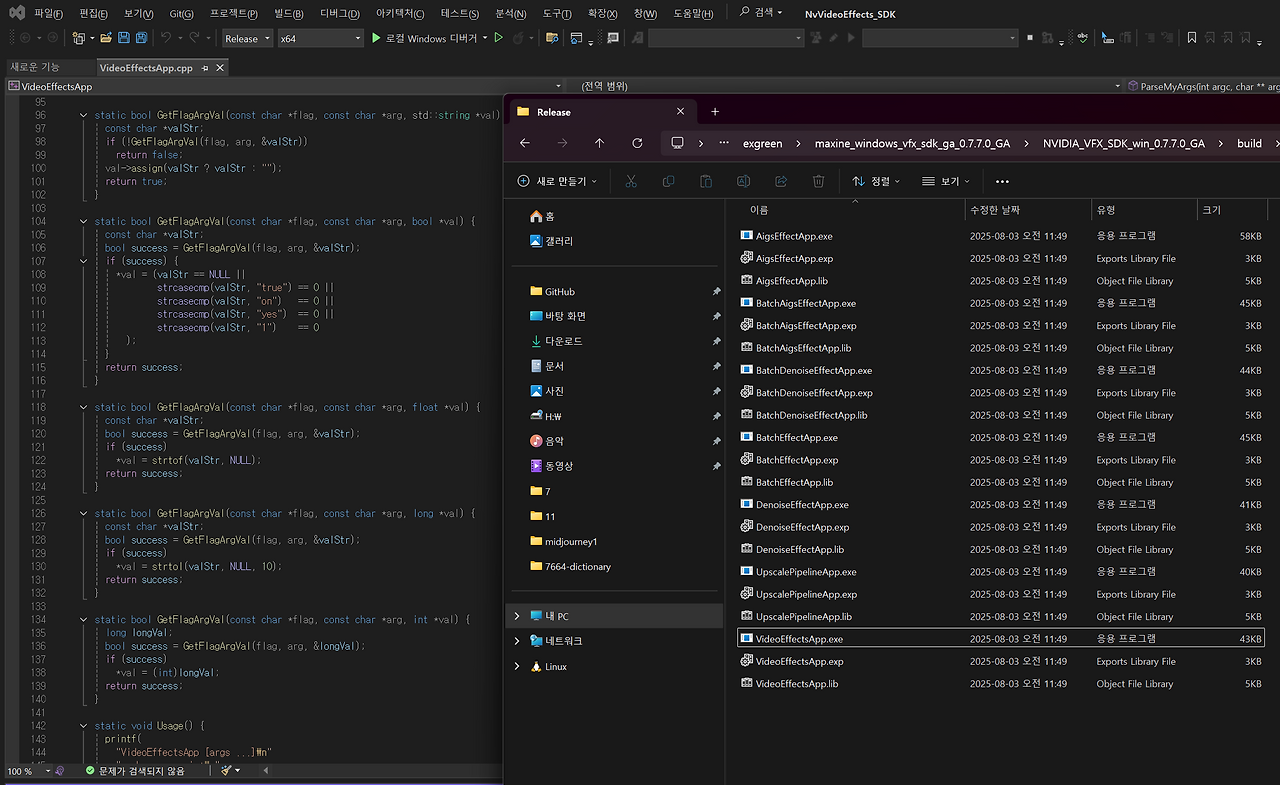The width and height of the screenshot is (1280, 785).
Task: Collapse the code block at line 107
Action: coord(84,261)
